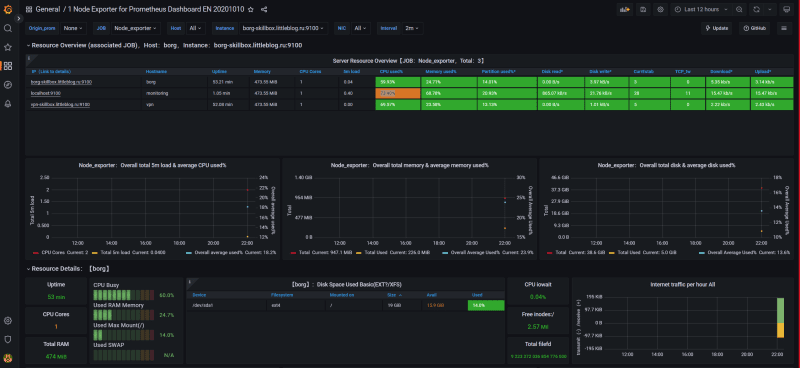Refresh the dashboard with the refresh icon

(756, 9)
